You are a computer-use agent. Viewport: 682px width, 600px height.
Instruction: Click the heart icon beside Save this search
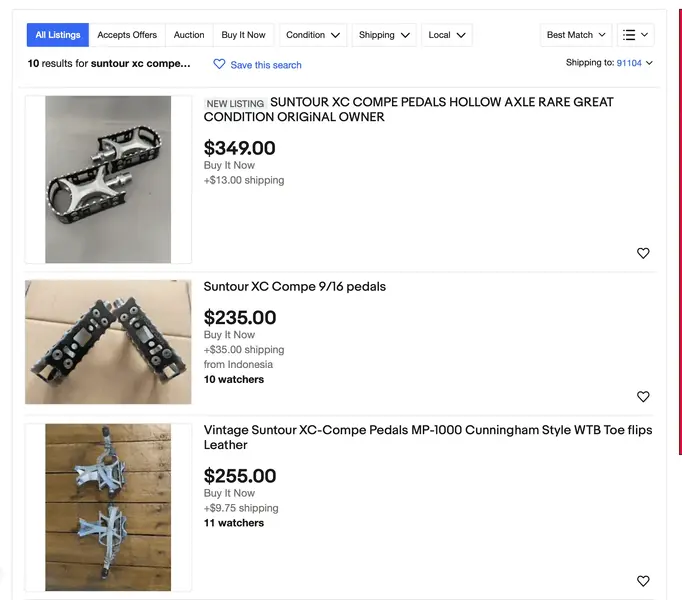click(x=219, y=64)
